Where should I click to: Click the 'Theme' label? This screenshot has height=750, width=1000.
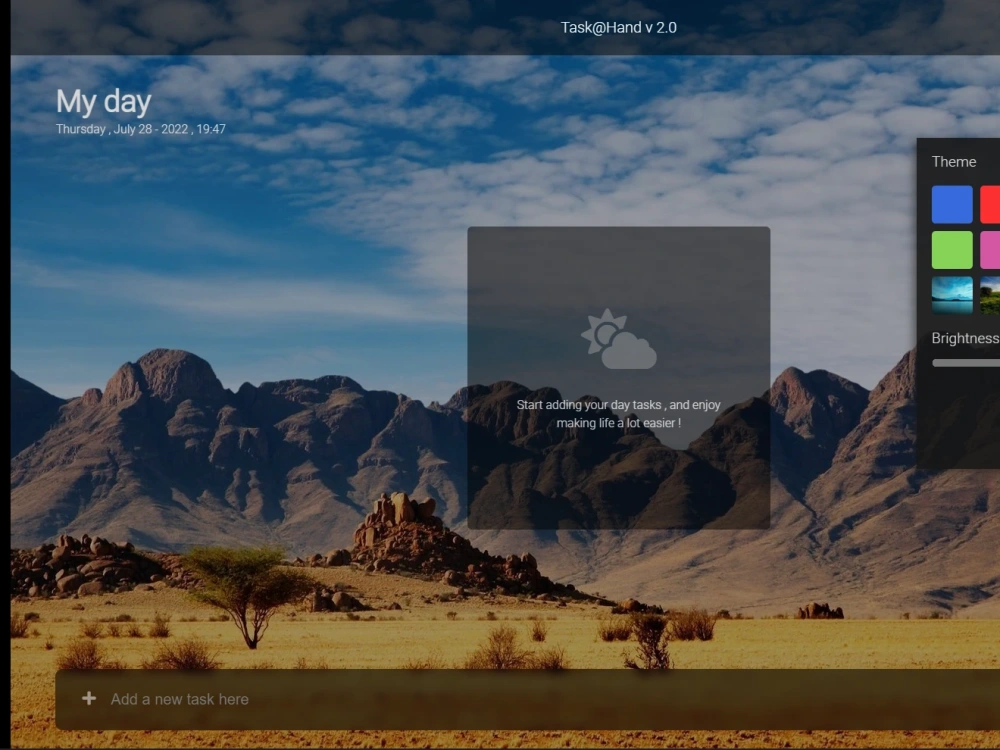click(x=953, y=162)
